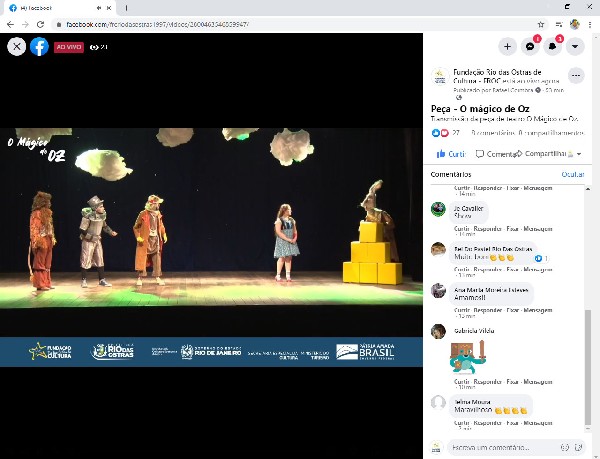Click the viewer count eye icon
Screen dimensions: 600x459
(x=94, y=47)
